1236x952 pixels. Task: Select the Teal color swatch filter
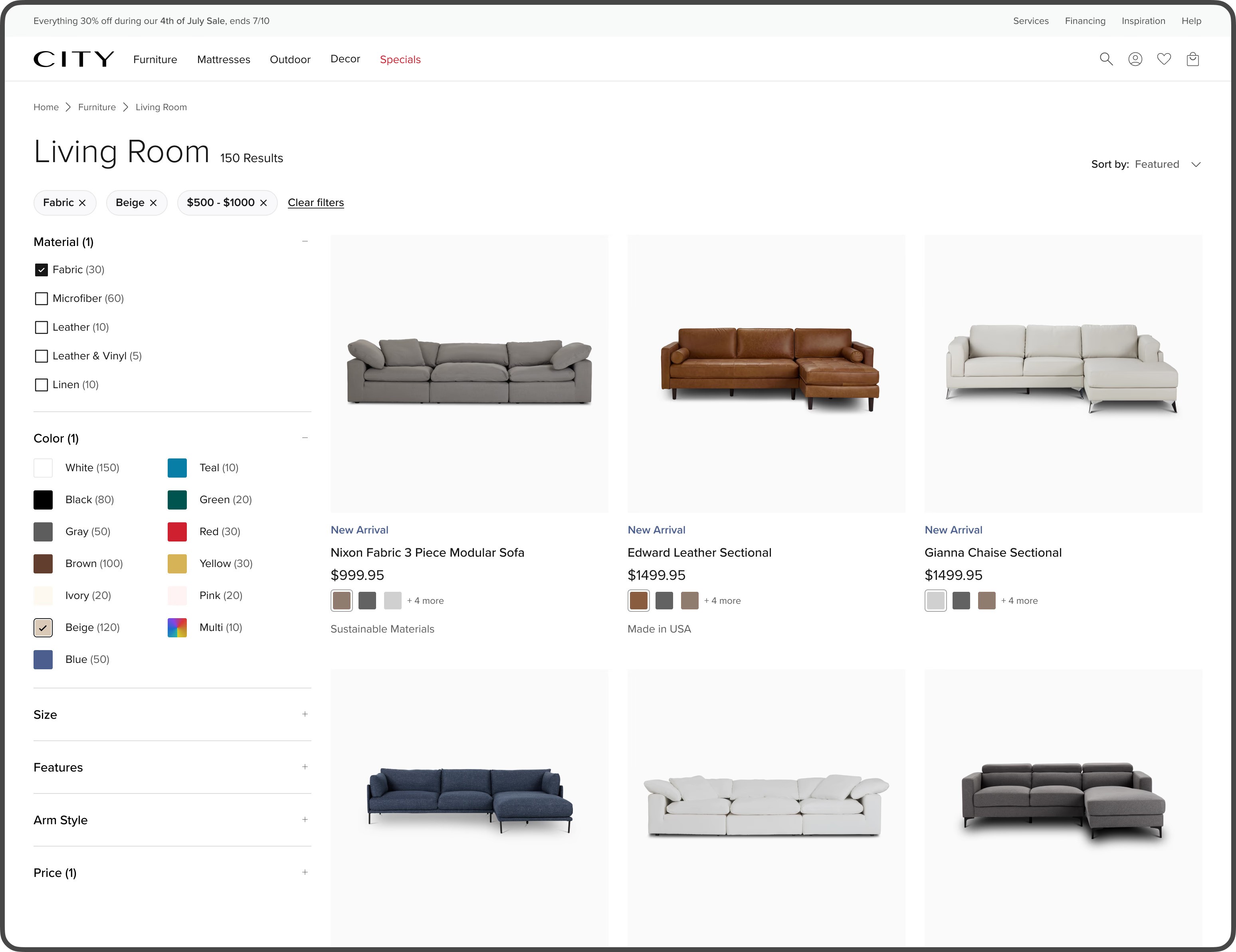[x=177, y=468]
